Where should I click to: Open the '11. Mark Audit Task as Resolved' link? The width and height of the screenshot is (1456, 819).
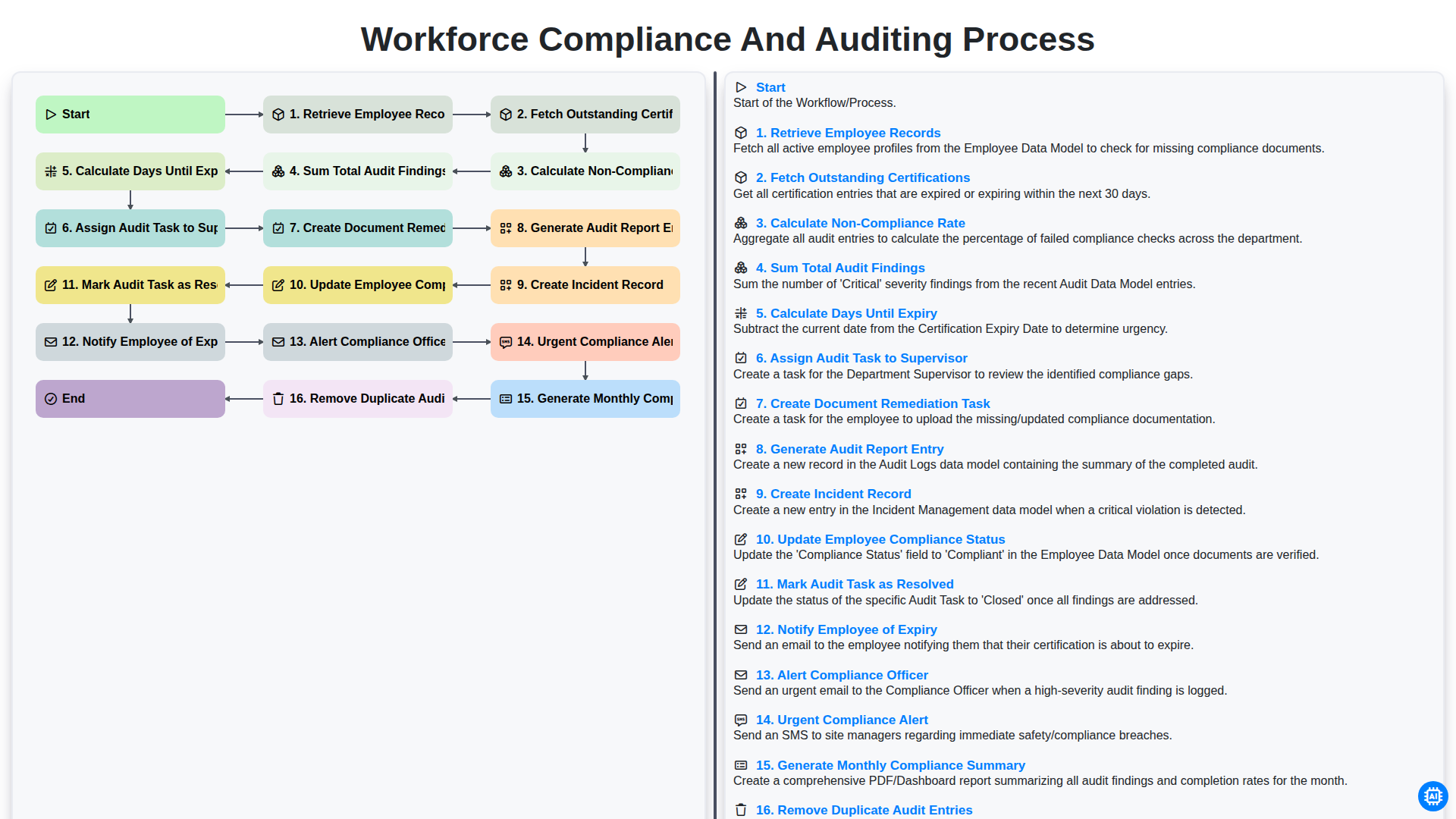point(855,584)
